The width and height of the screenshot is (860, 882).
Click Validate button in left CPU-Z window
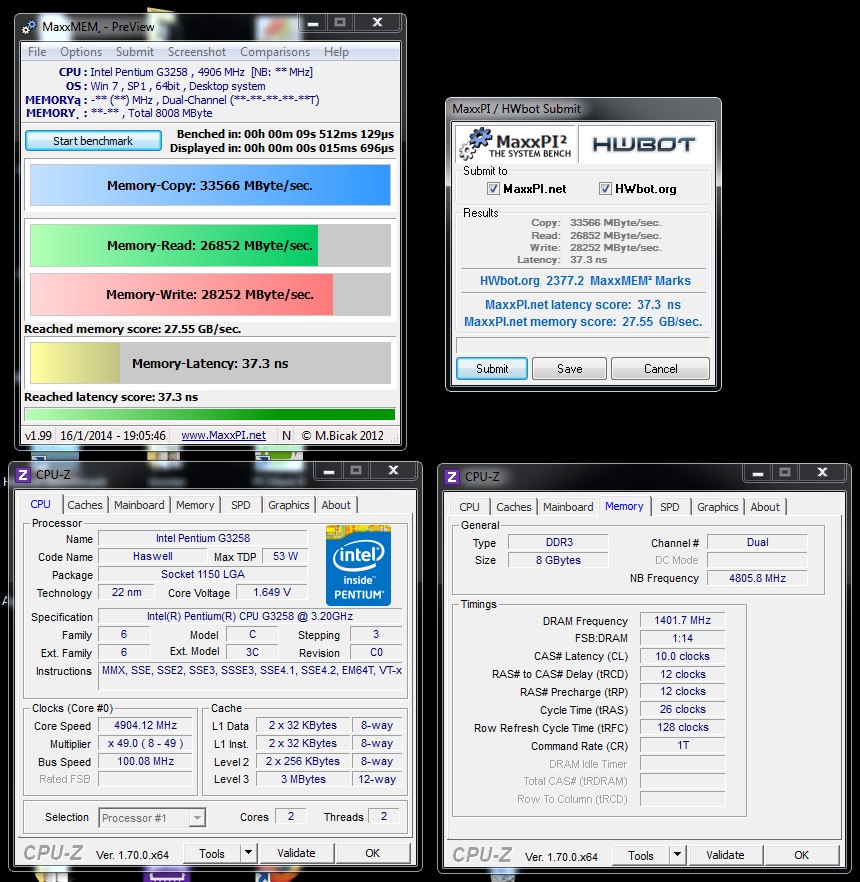coord(296,853)
